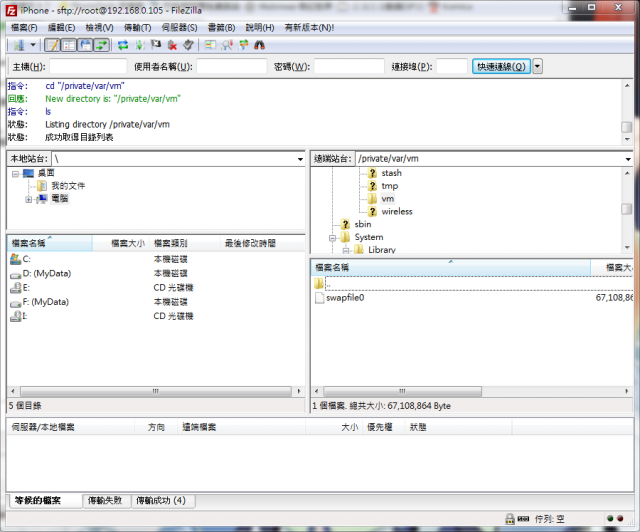This screenshot has height=532, width=640.
Task: Select wireless folder in remote tree
Action: click(x=397, y=211)
